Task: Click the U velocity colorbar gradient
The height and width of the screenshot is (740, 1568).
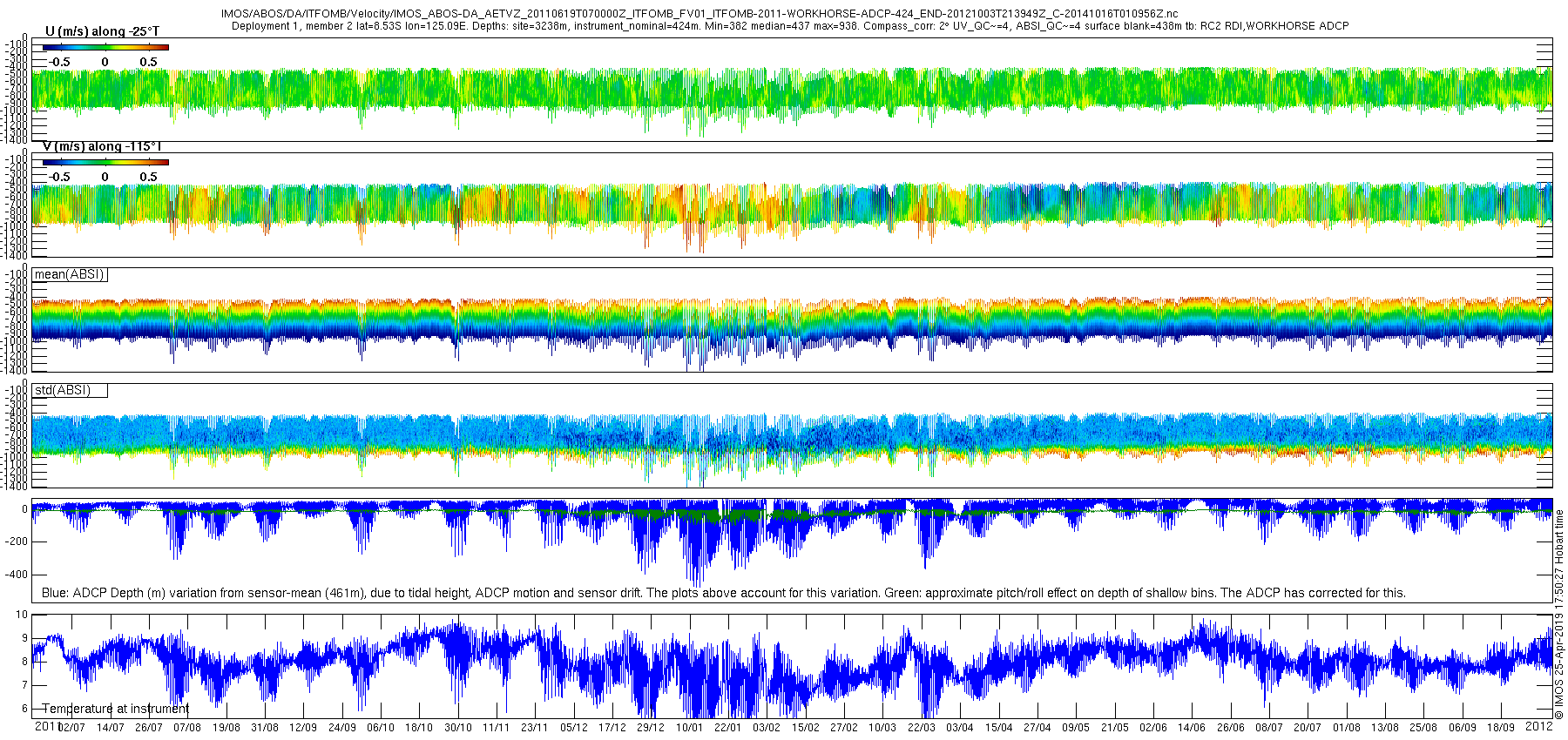Action: (106, 47)
